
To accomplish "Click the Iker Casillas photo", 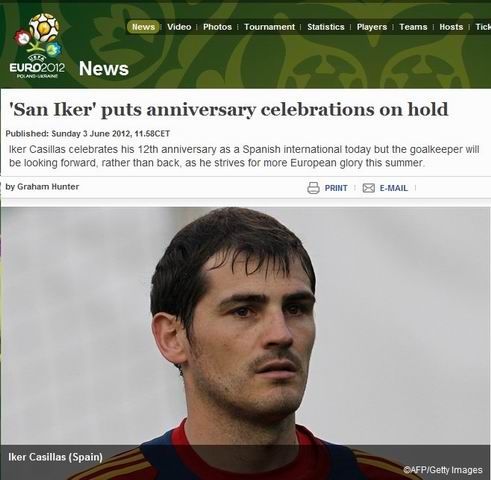I will 245,343.
